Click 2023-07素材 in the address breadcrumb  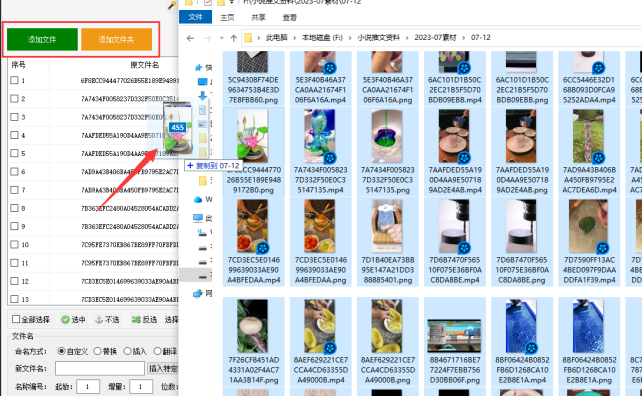tap(435, 38)
